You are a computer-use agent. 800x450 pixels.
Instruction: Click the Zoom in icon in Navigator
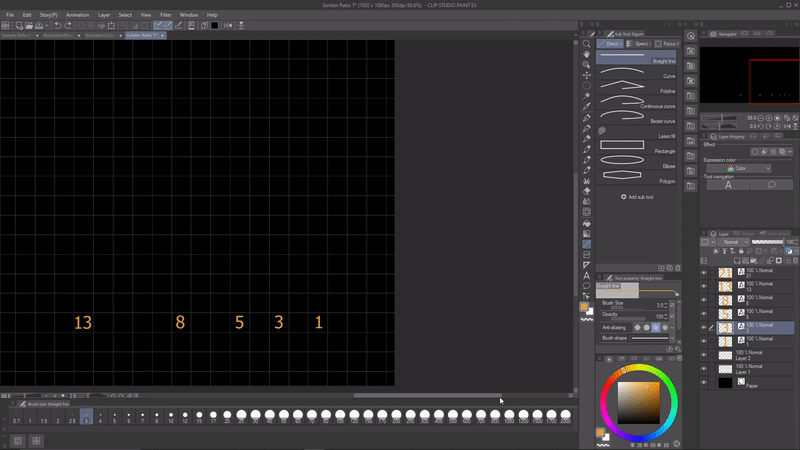coord(769,118)
